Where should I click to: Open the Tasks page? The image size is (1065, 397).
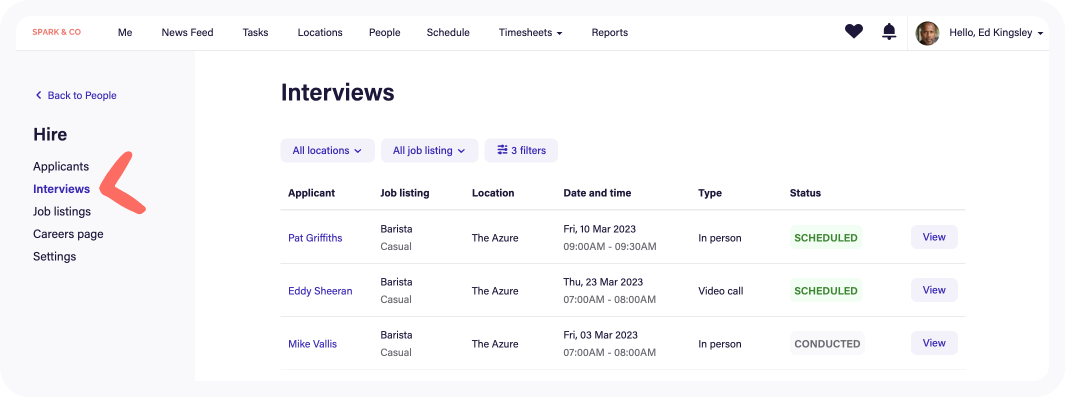point(255,33)
